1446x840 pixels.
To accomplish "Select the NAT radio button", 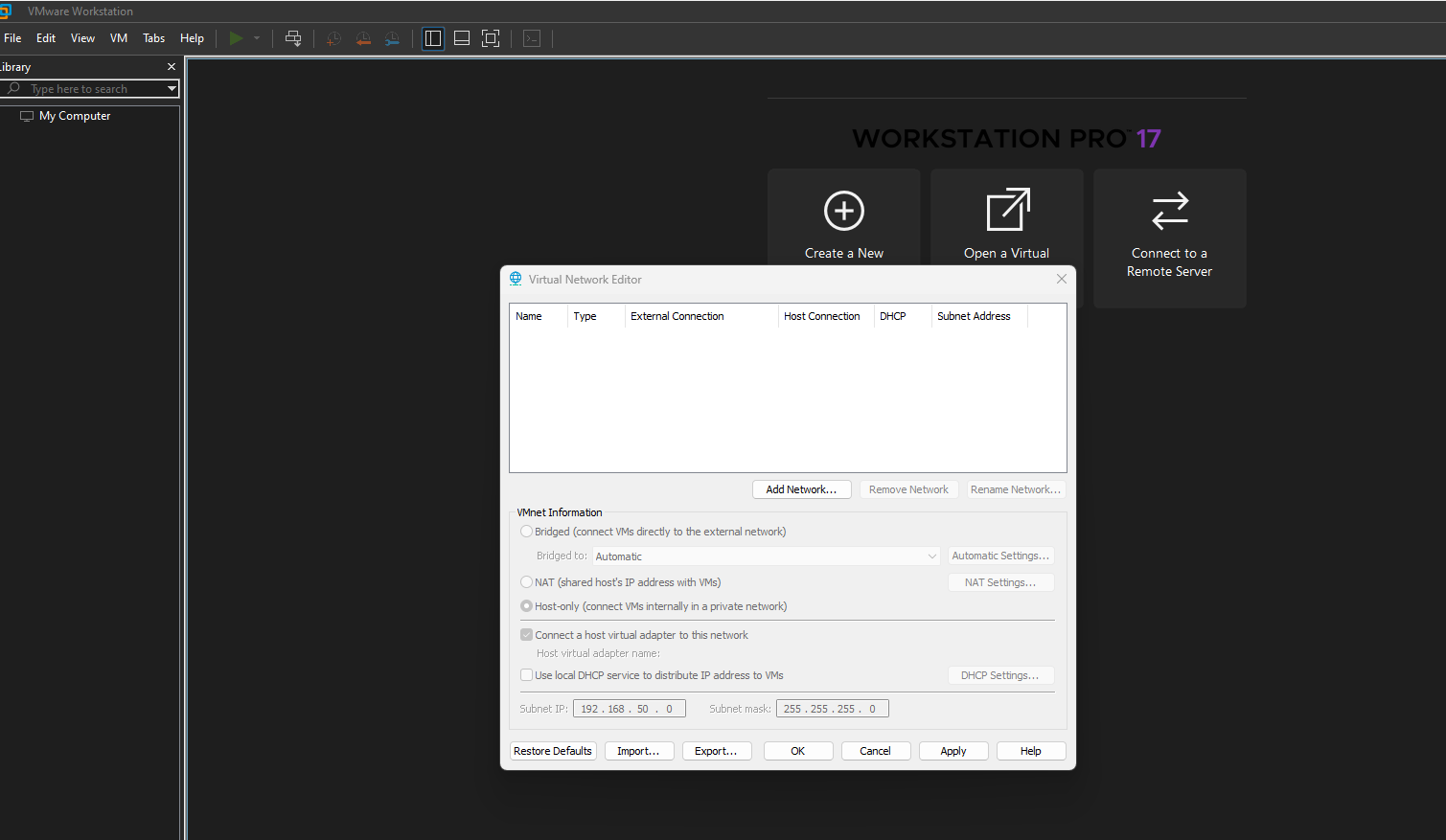I will tap(526, 582).
